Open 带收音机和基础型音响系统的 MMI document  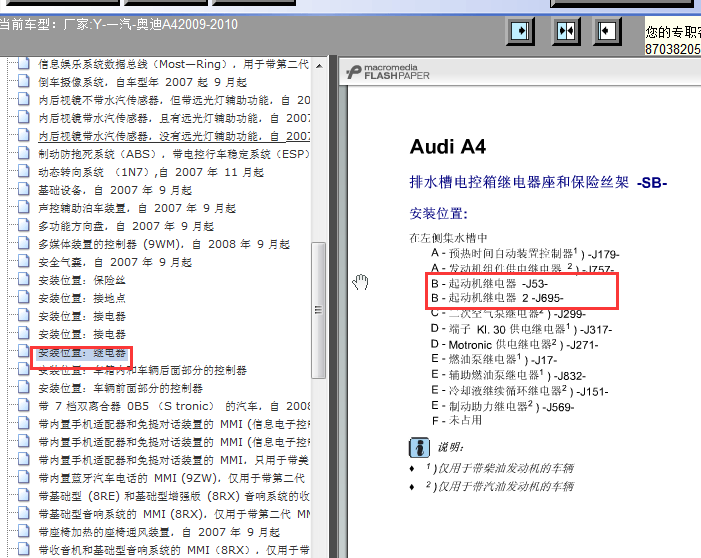[174, 550]
